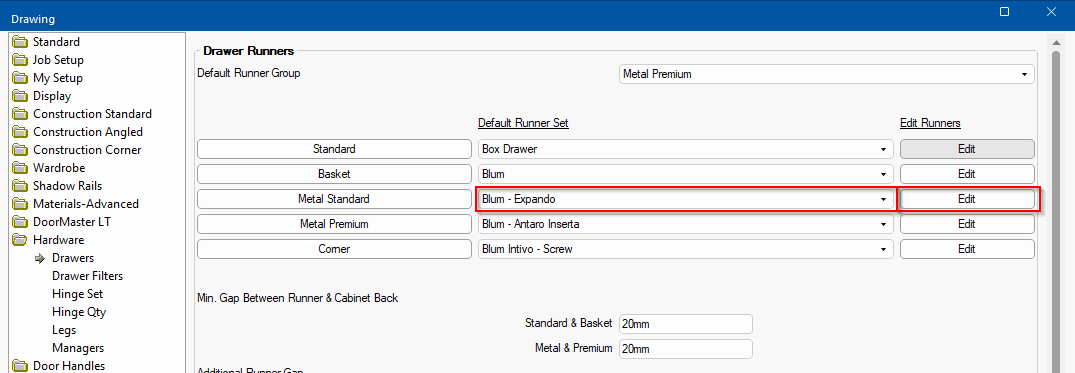Select the Shadow Rails folder icon
1075x373 pixels.
(21, 186)
